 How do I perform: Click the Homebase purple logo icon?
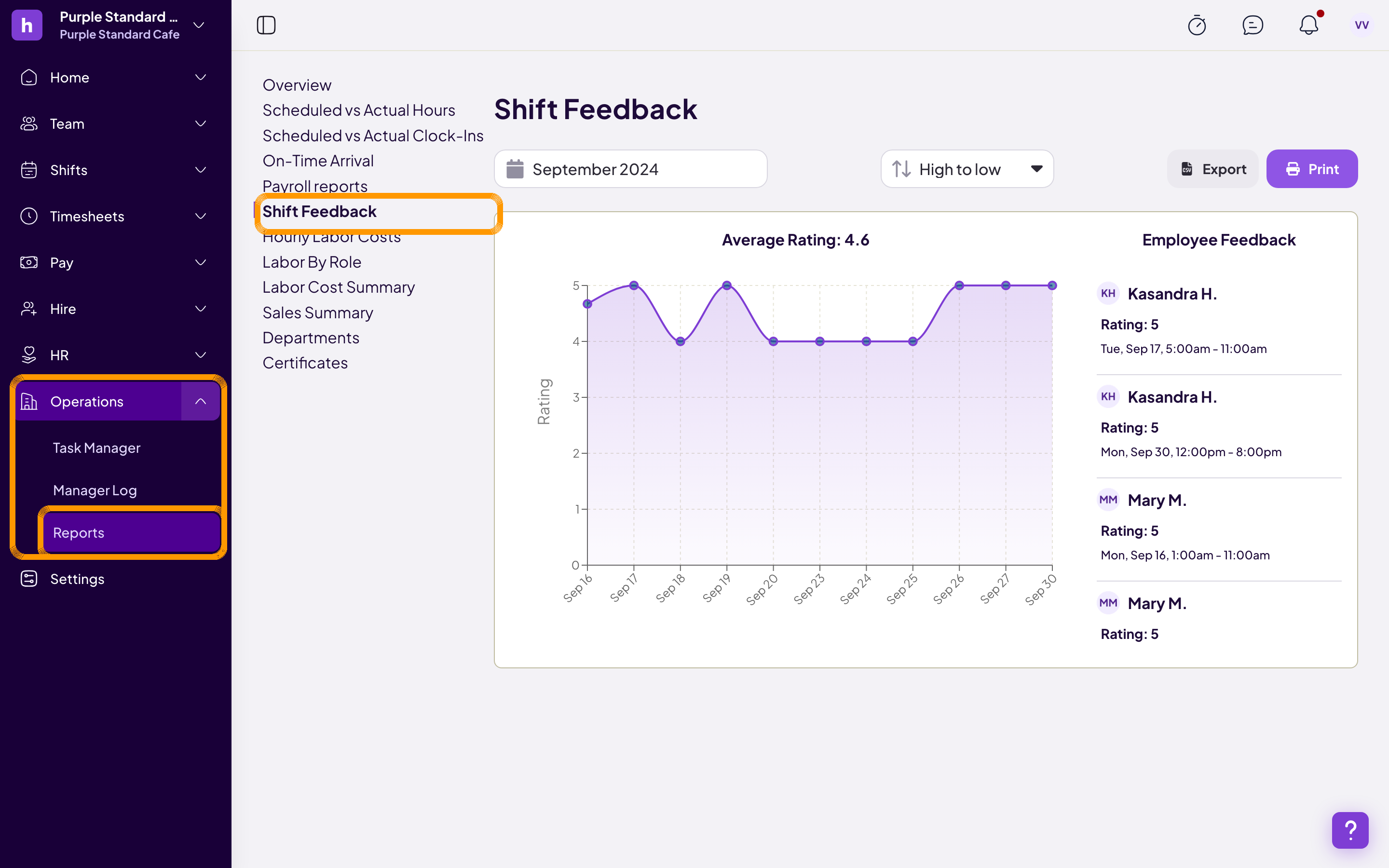27,25
